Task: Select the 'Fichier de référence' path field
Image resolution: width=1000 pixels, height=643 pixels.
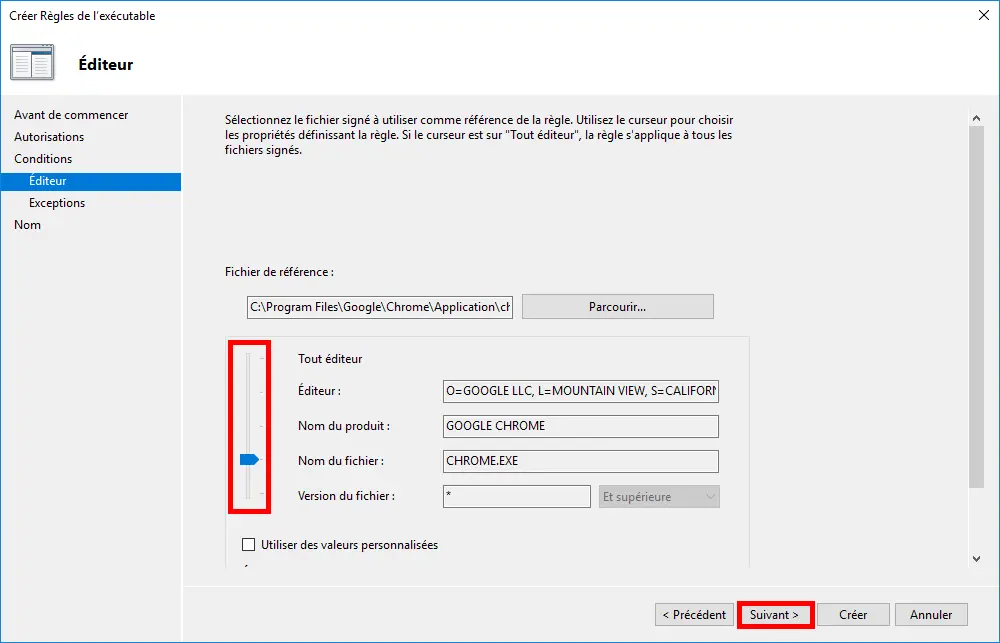Action: pos(379,306)
